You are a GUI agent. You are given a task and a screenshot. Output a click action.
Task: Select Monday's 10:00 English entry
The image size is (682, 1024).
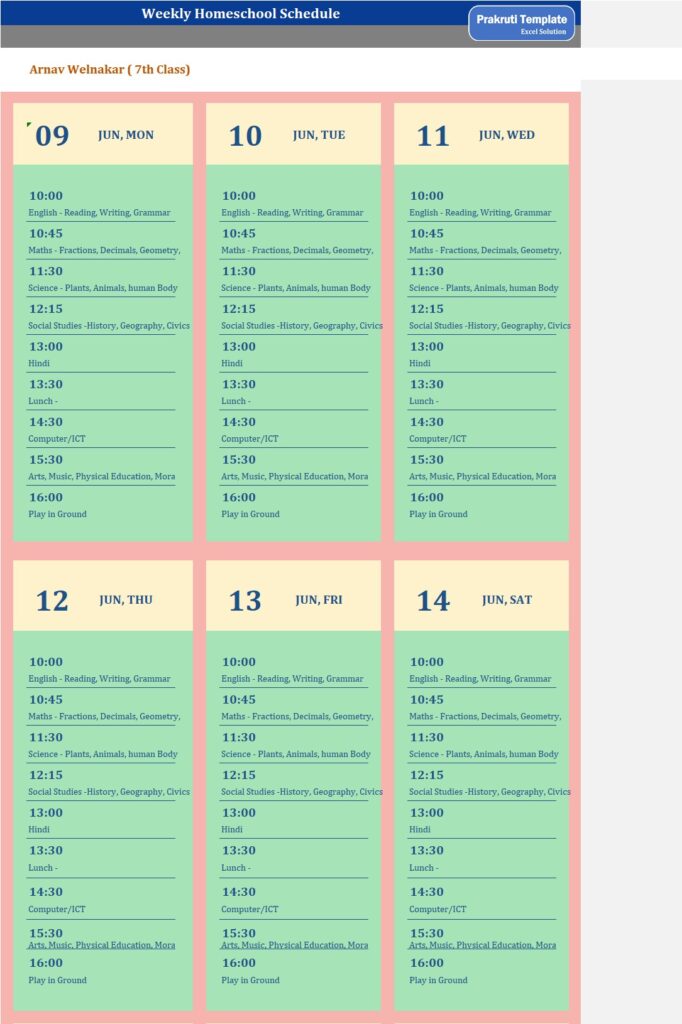(x=99, y=213)
